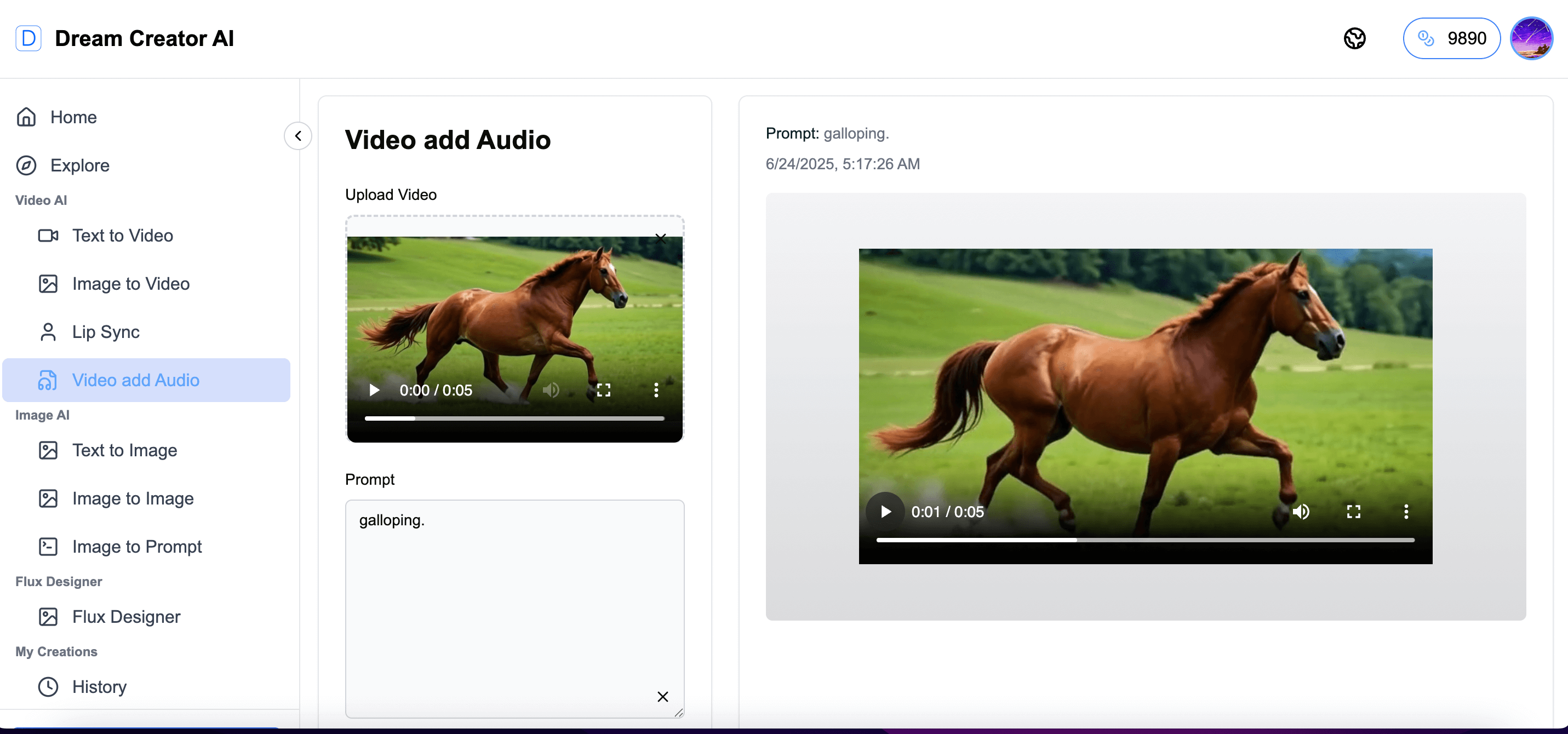Open the Image to Video tool
The width and height of the screenshot is (1568, 734).
(130, 284)
